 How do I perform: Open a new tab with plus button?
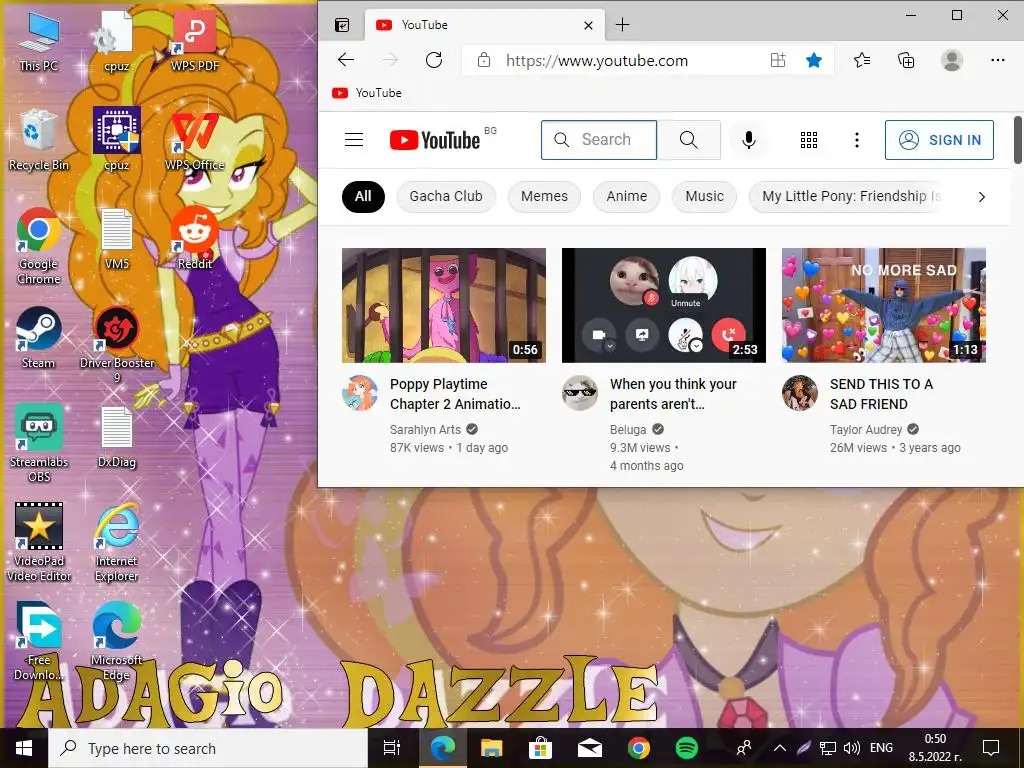click(x=623, y=25)
